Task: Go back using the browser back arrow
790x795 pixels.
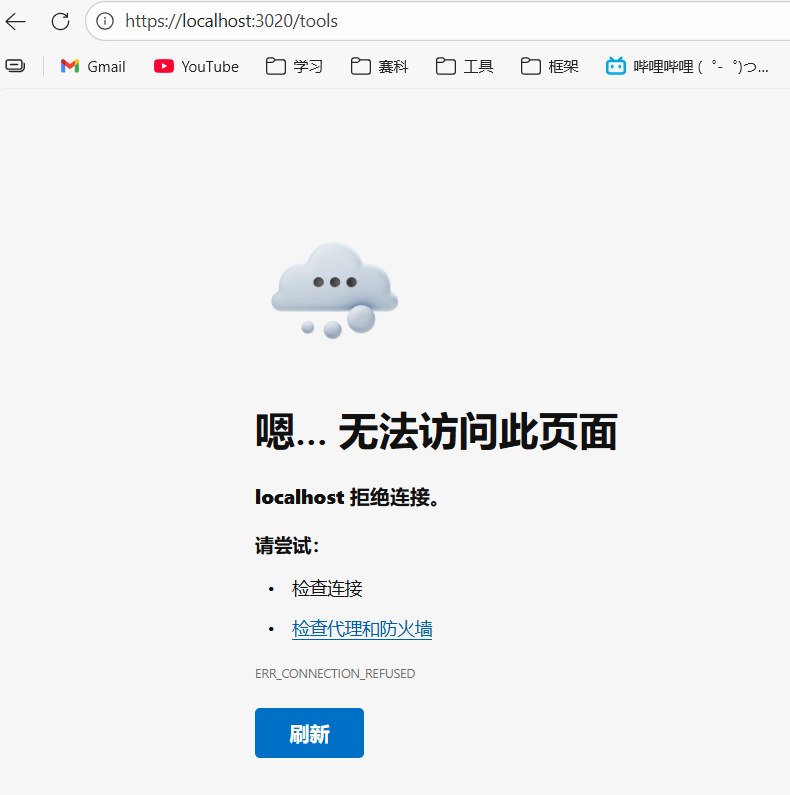Action: point(15,21)
